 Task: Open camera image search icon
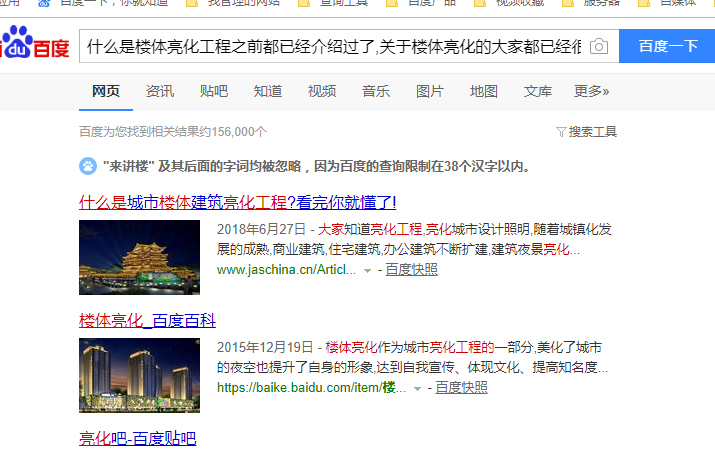599,46
